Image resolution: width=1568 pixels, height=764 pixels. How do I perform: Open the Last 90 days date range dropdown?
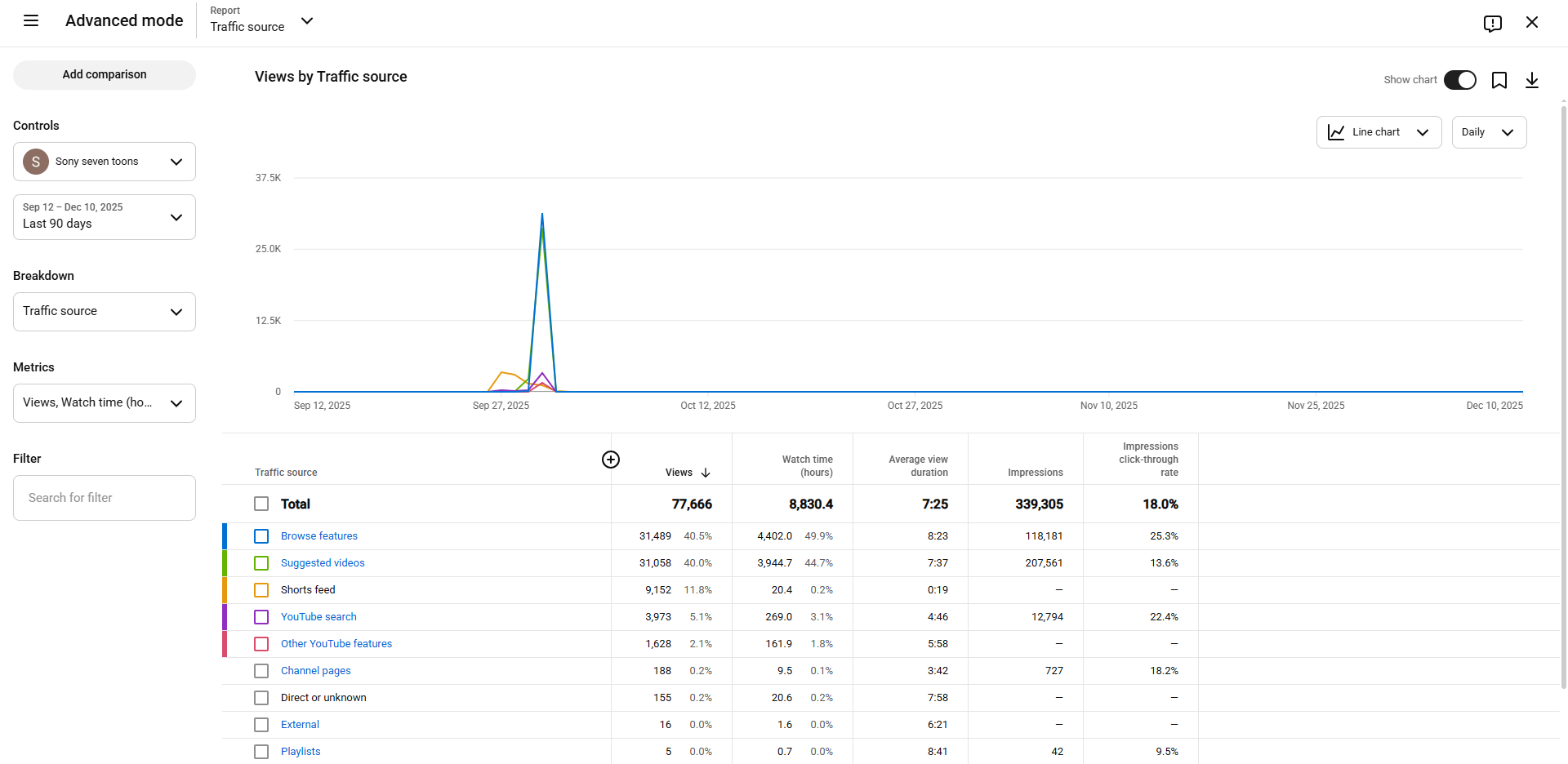pyautogui.click(x=105, y=217)
